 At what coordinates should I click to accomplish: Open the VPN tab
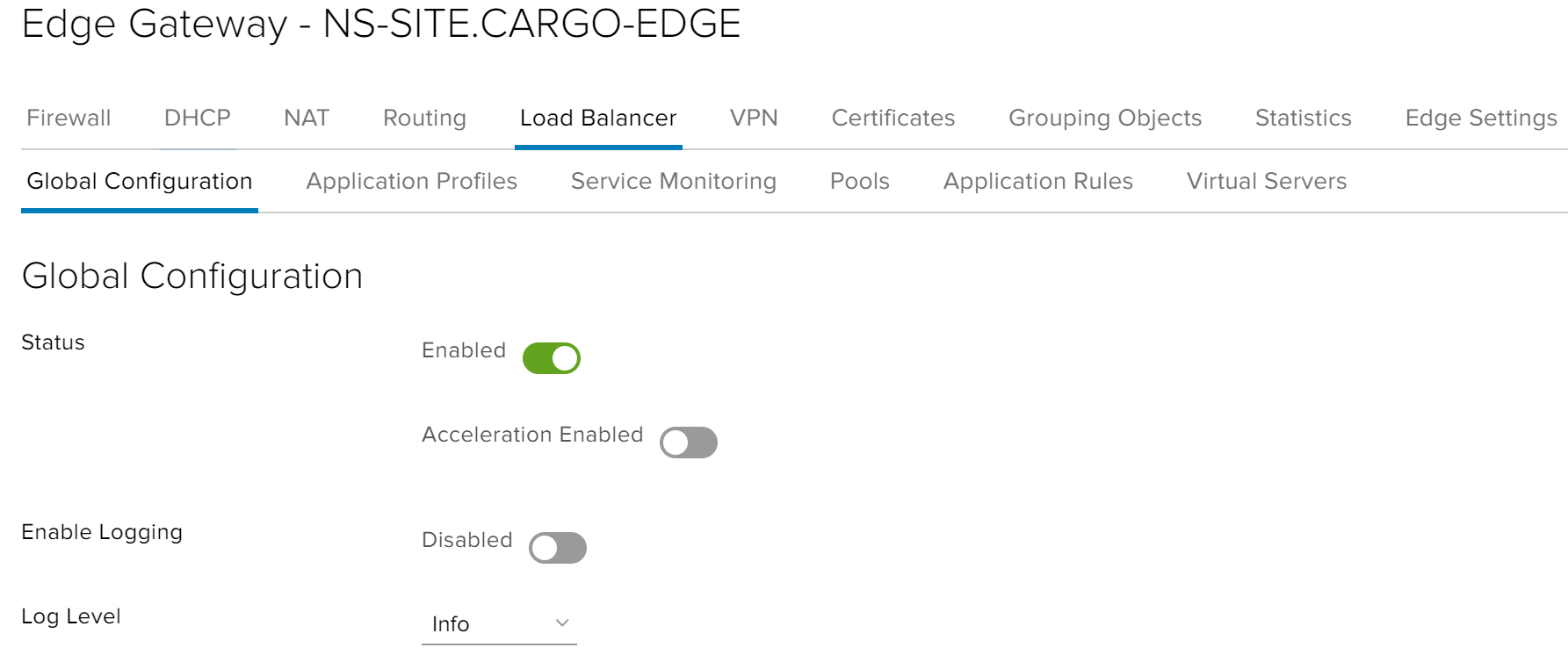click(x=754, y=118)
